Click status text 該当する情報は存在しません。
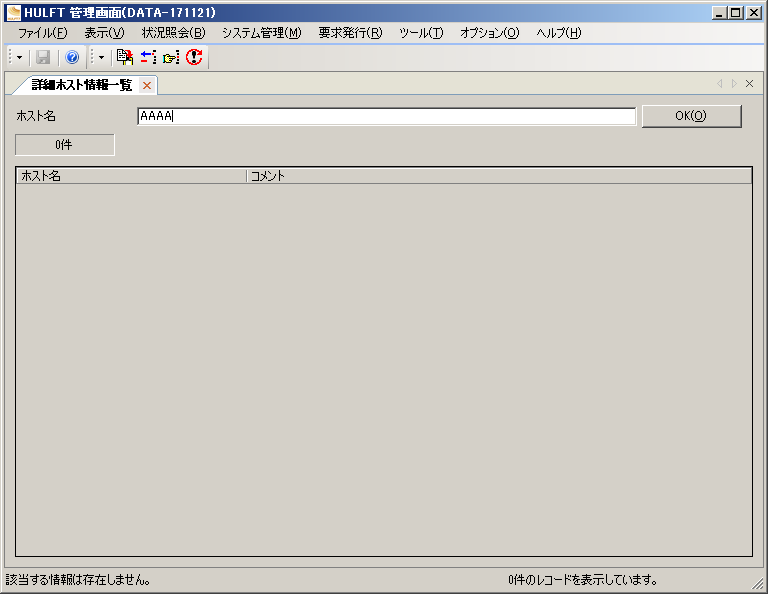Viewport: 768px width, 594px height. 78,580
